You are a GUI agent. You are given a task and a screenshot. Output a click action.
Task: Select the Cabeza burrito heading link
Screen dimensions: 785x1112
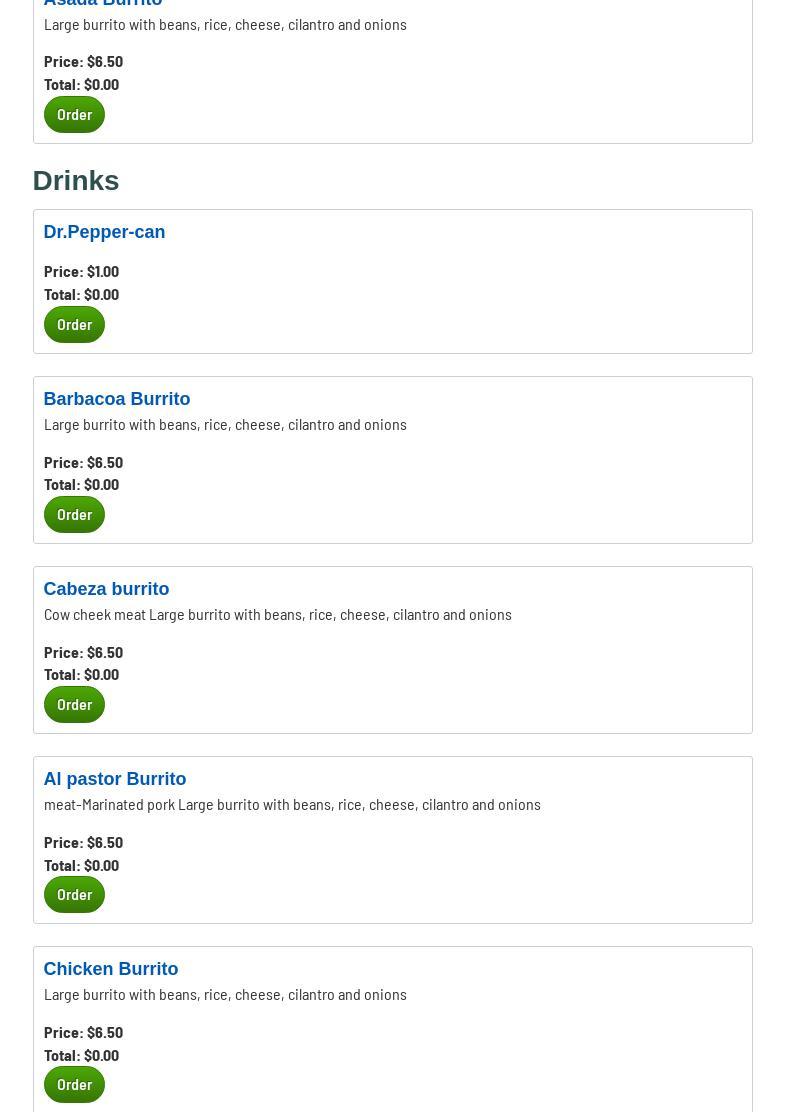106,589
